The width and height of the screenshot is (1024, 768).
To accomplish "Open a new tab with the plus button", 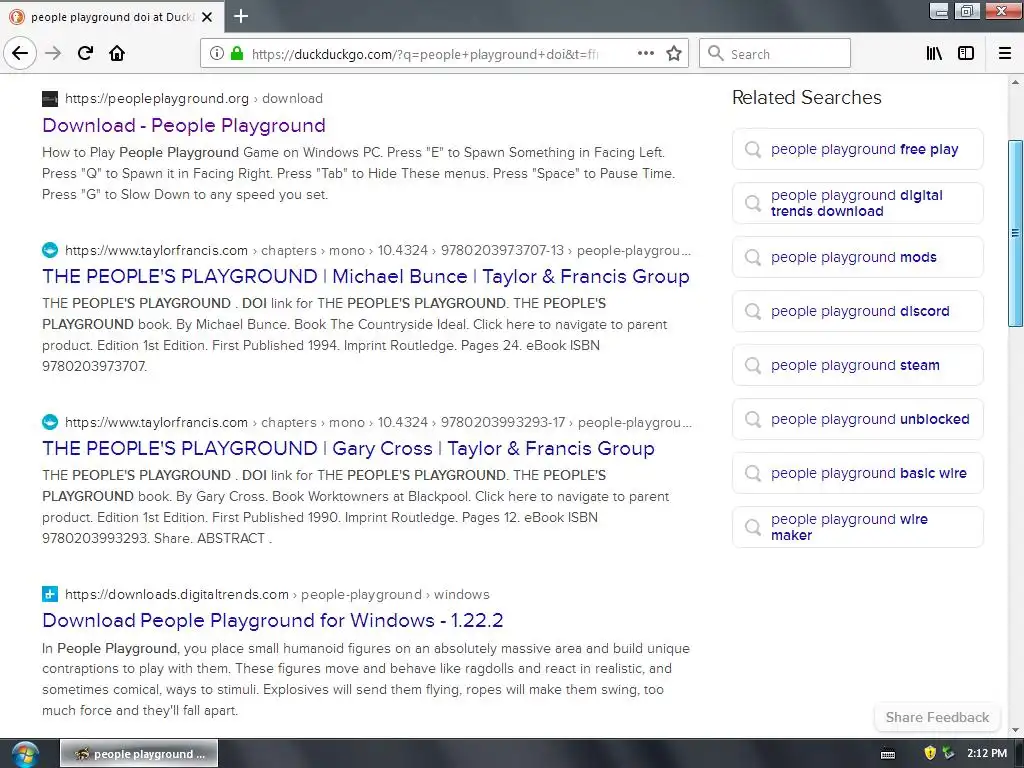I will pyautogui.click(x=241, y=16).
